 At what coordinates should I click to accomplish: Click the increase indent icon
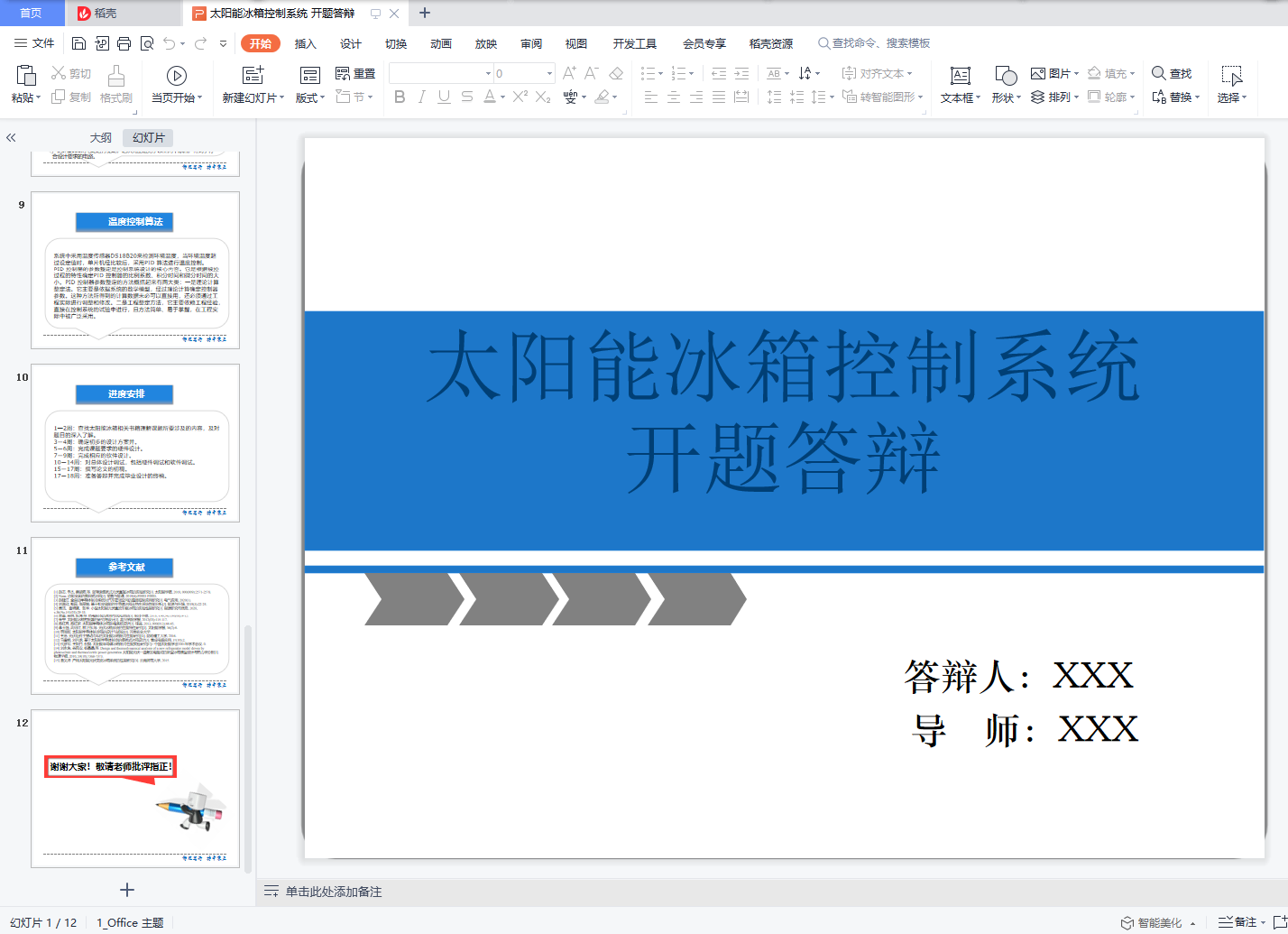tap(741, 73)
